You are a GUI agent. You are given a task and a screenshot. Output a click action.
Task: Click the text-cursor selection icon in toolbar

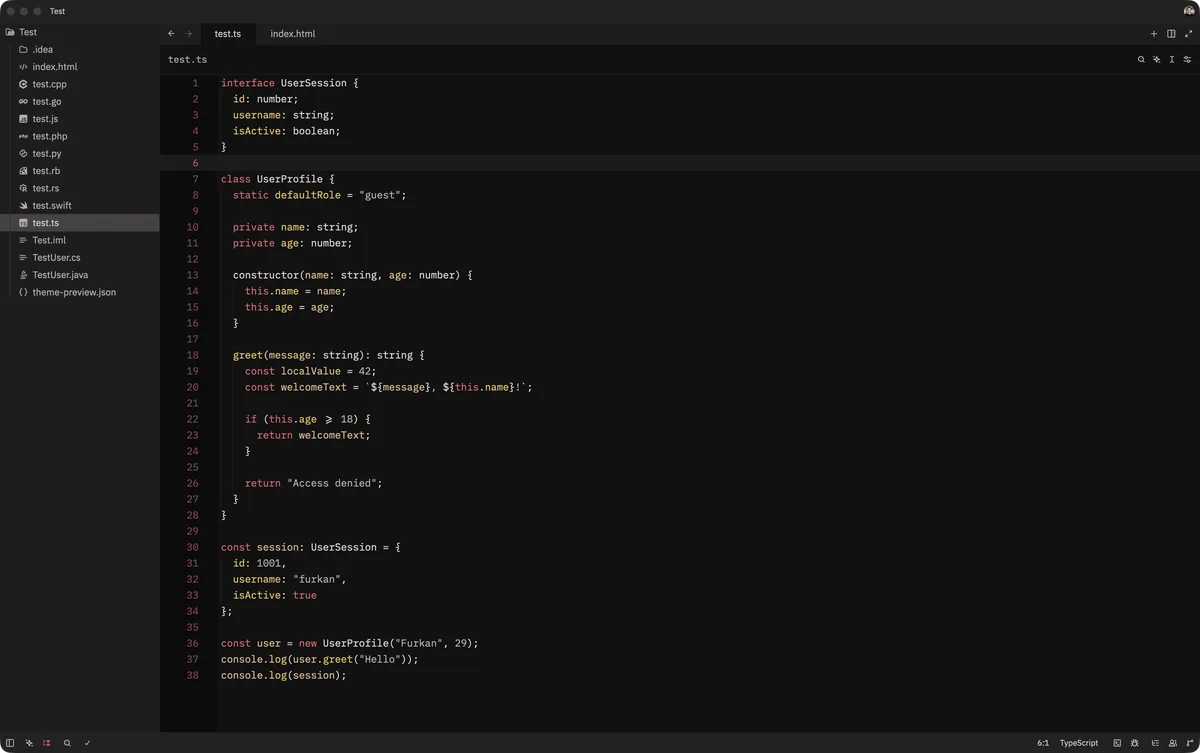pos(1172,59)
